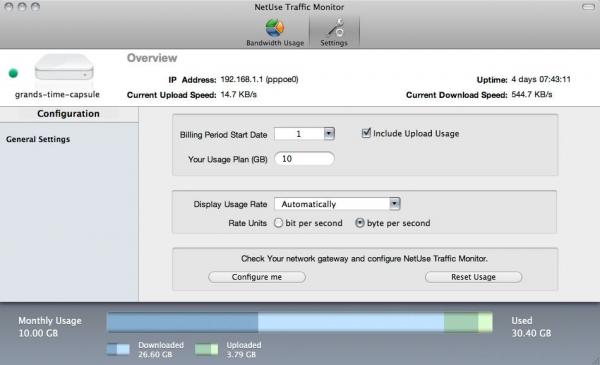Click the Uploaded 3.79 GB label
This screenshot has height=365, width=600.
[x=244, y=349]
